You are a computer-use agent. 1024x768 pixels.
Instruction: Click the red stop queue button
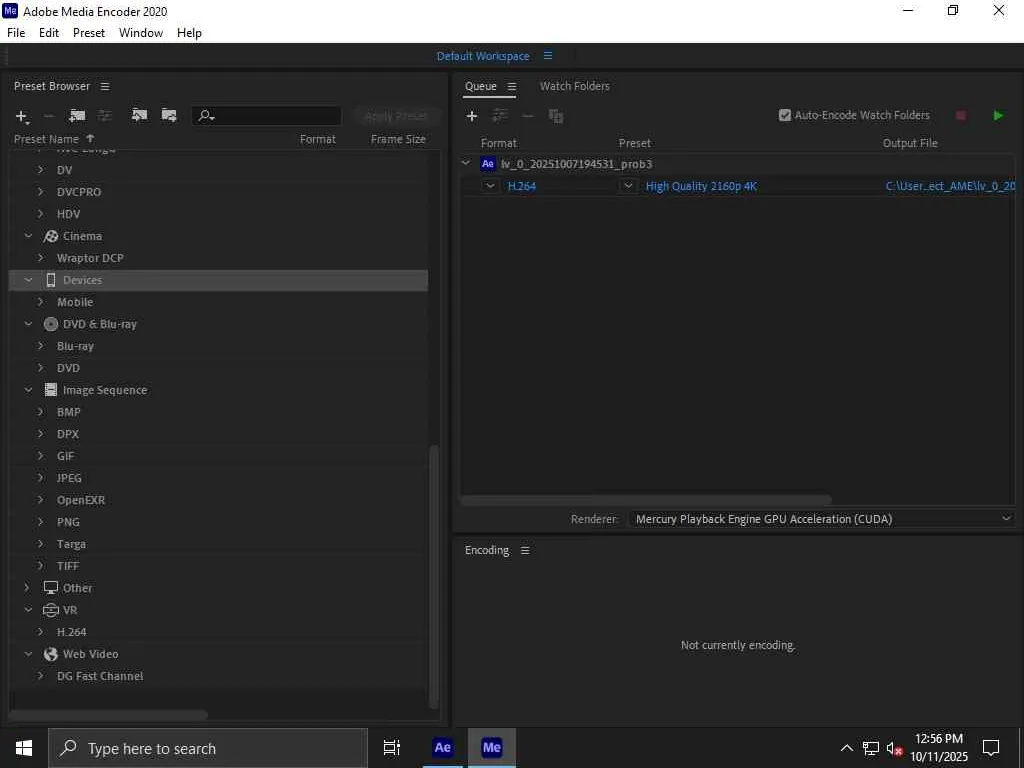[x=961, y=116]
